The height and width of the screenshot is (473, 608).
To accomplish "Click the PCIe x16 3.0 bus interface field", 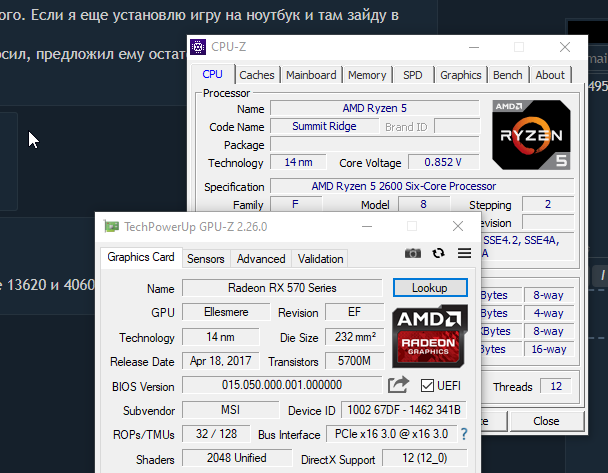I will pyautogui.click(x=392, y=434).
